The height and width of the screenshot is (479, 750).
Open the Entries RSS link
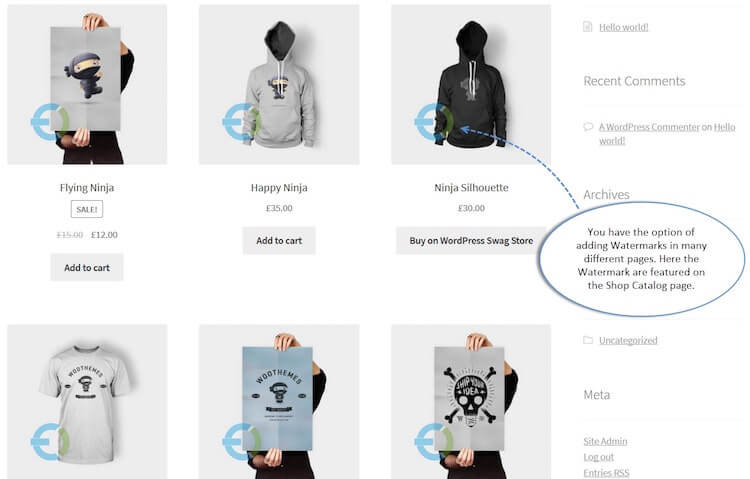[x=606, y=473]
